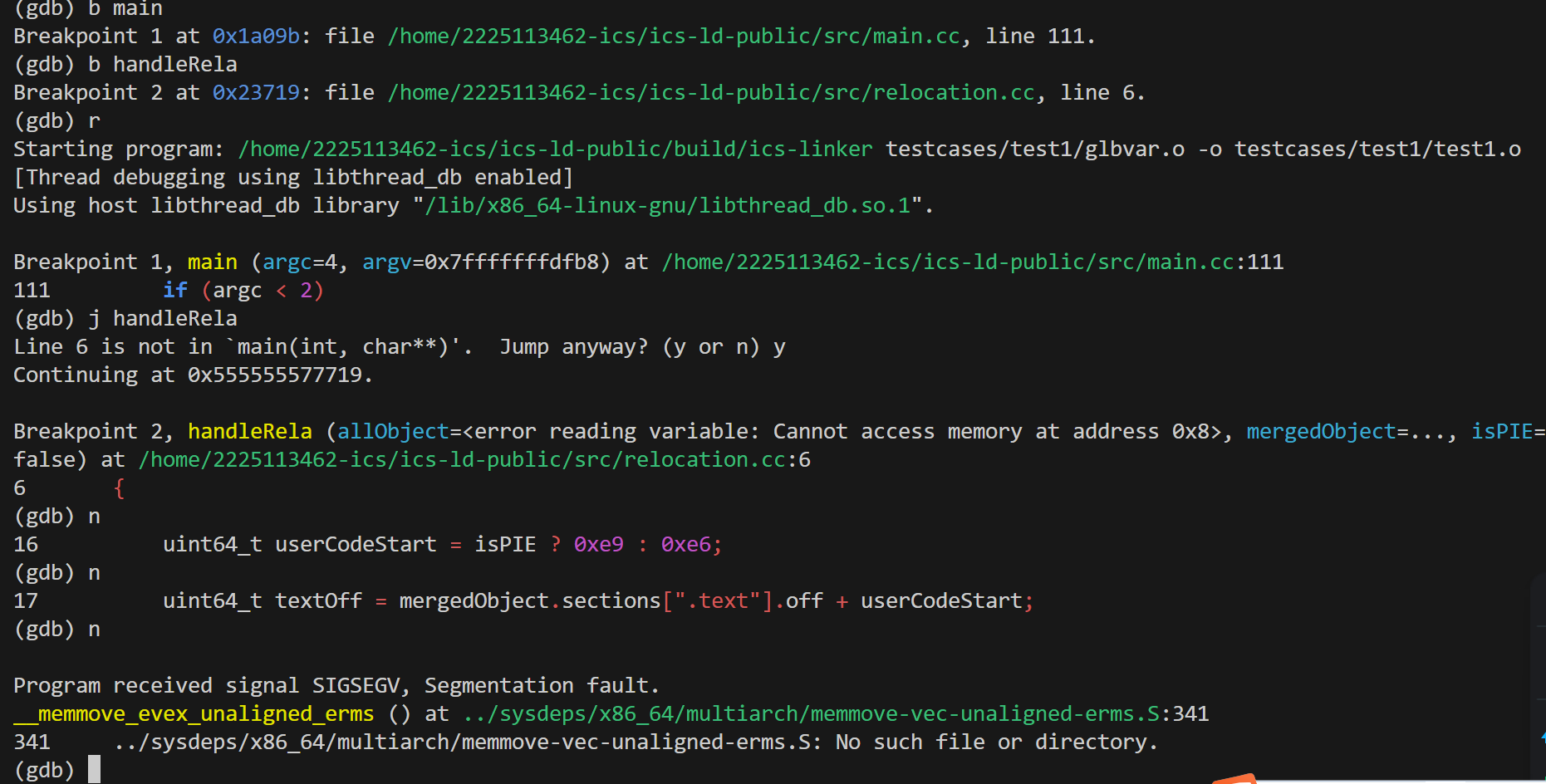Follow the relocation.cc:6 file link
The width and height of the screenshot is (1546, 784).
point(474,460)
